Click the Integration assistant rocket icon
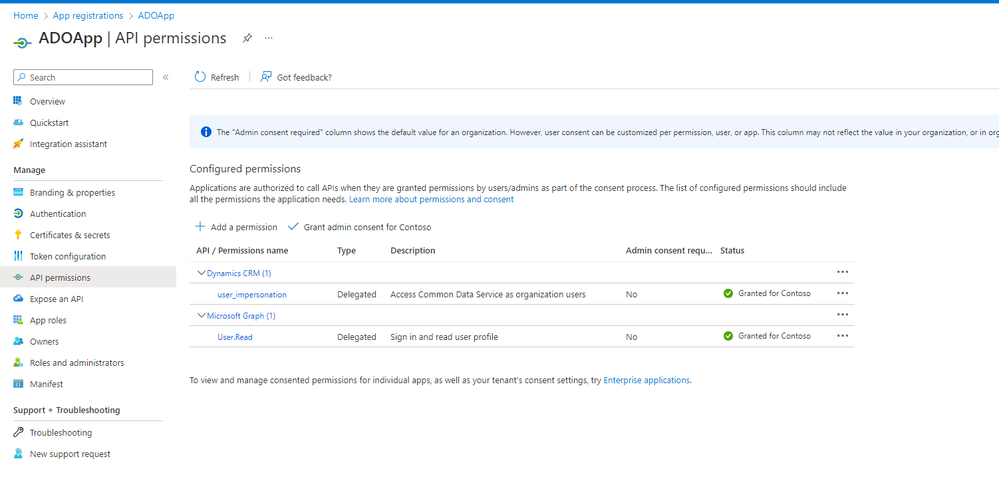 18,144
